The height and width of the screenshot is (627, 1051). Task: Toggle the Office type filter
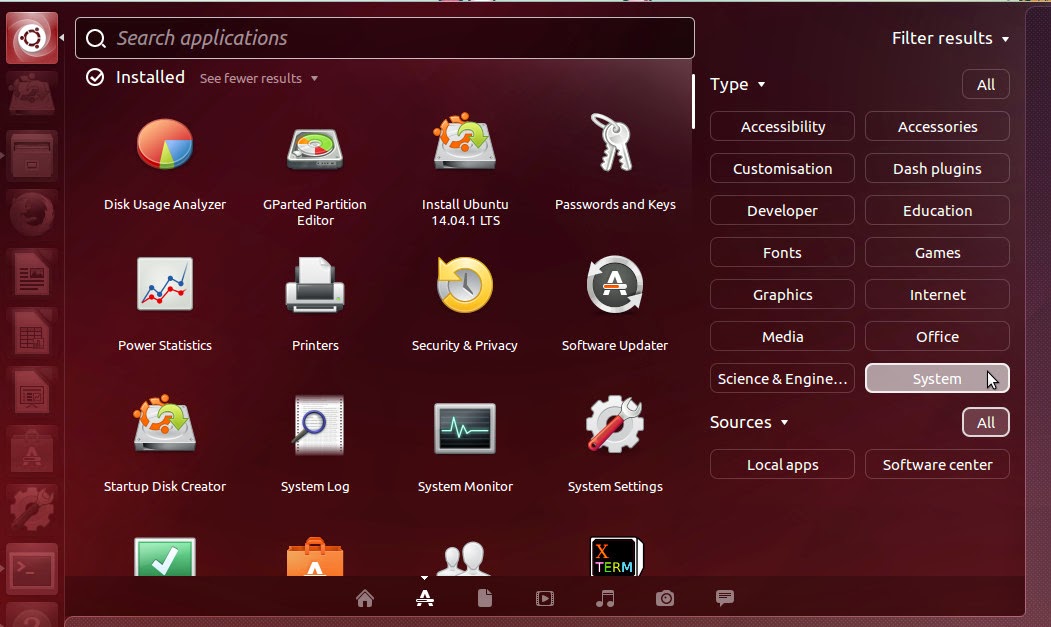coord(937,337)
